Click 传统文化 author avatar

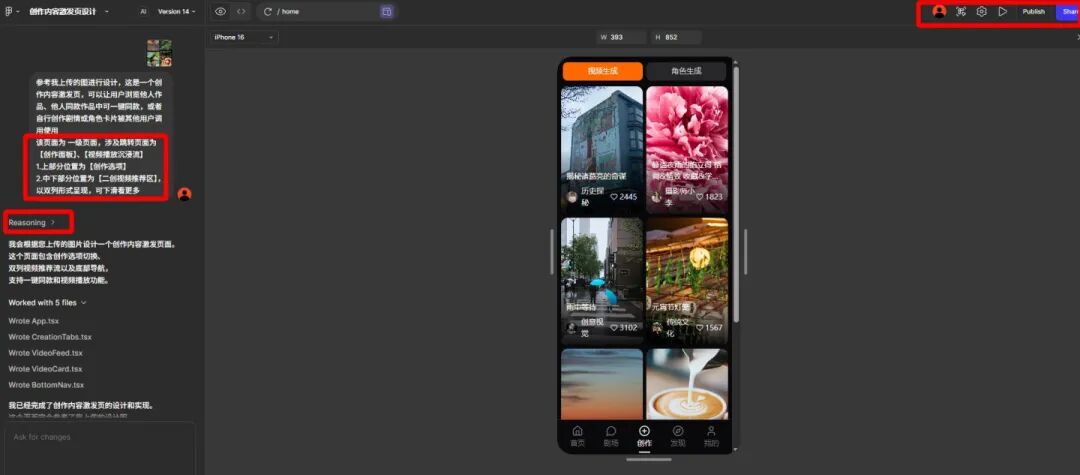point(657,328)
